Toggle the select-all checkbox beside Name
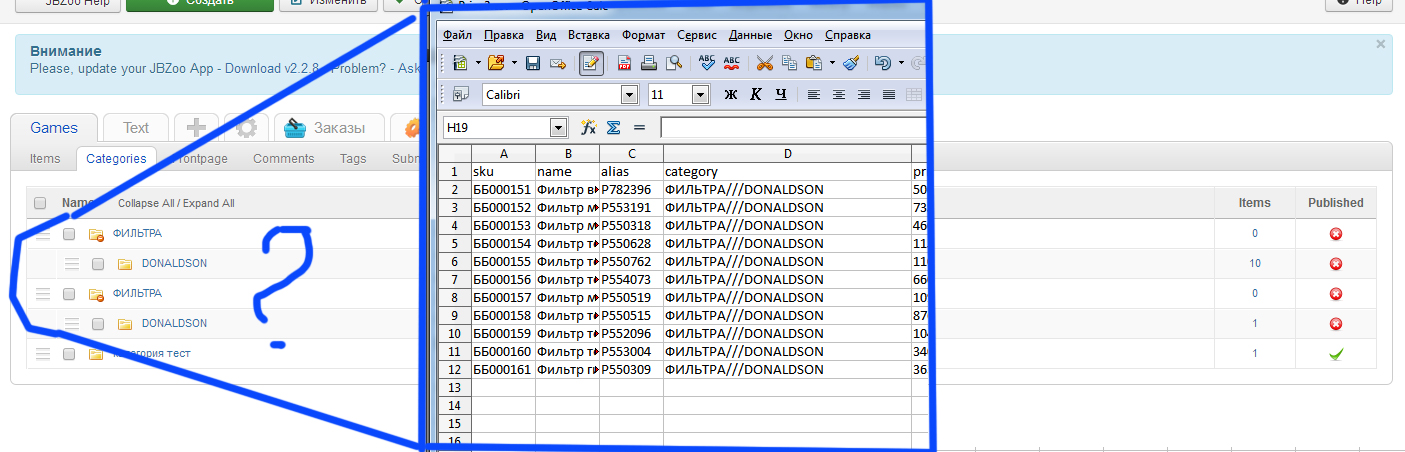1405x452 pixels. [40, 203]
